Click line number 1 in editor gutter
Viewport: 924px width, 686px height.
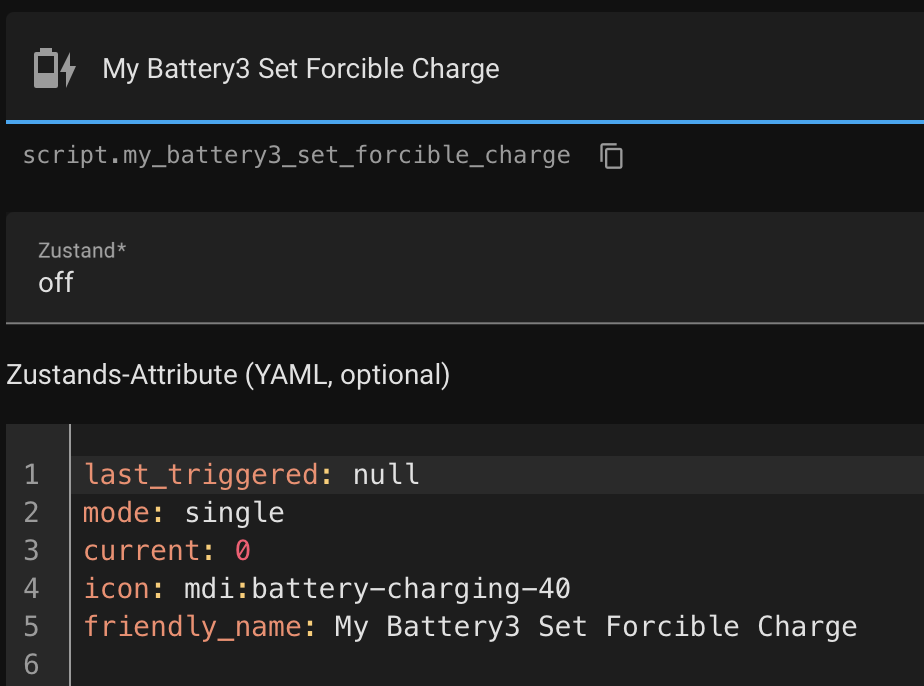[31, 474]
